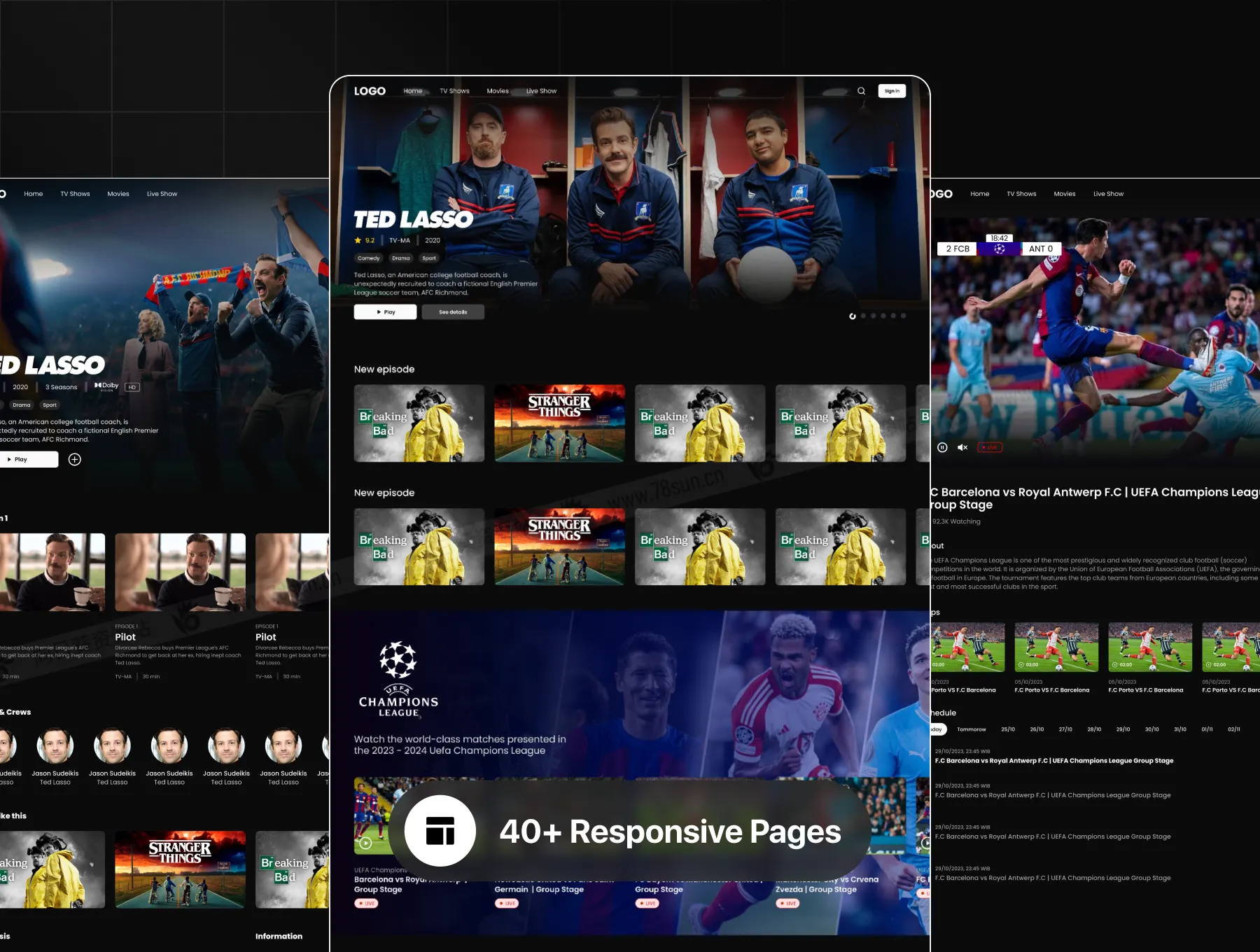
Task: Click Play button in center hero banner
Action: 385,312
